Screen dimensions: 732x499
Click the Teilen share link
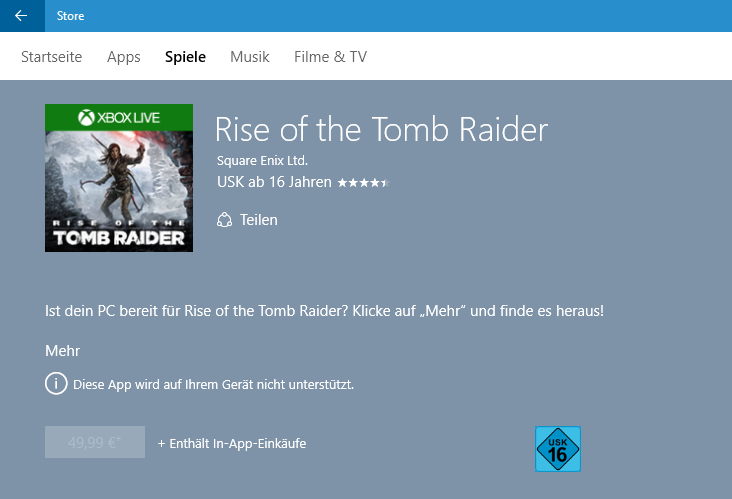pos(259,220)
